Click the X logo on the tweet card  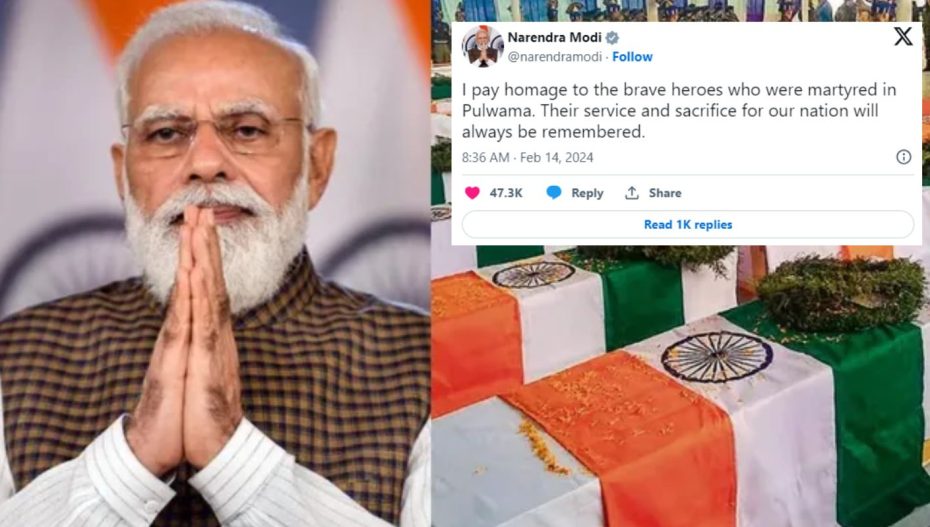(903, 37)
